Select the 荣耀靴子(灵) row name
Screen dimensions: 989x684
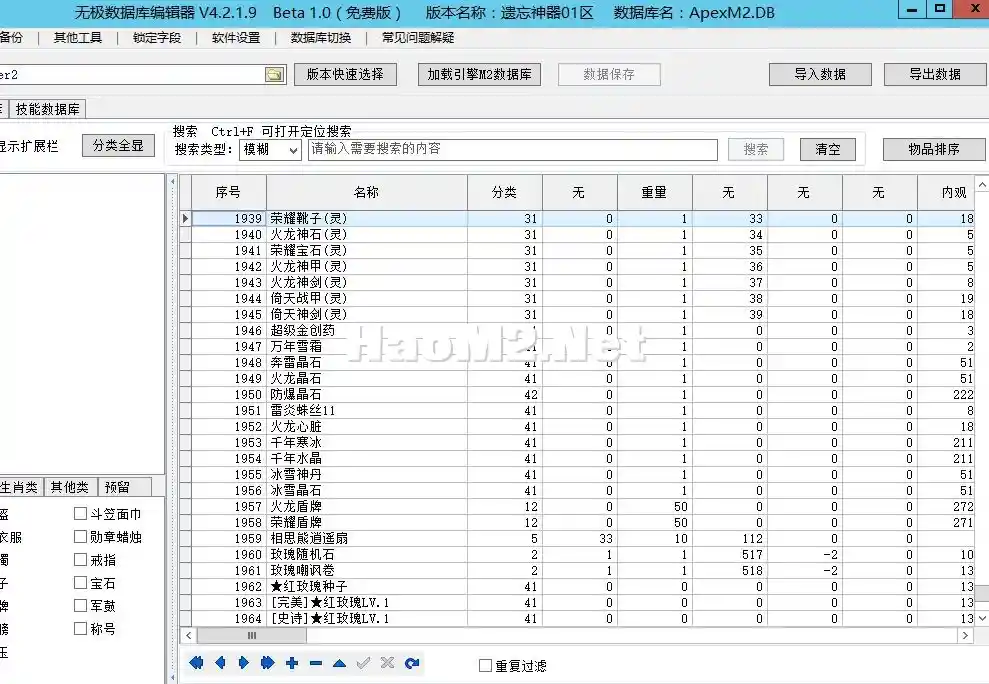point(367,218)
